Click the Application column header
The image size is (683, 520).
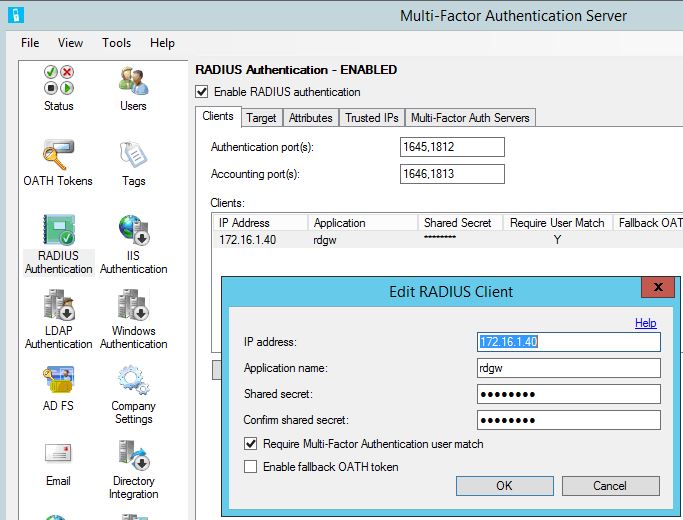[x=362, y=223]
